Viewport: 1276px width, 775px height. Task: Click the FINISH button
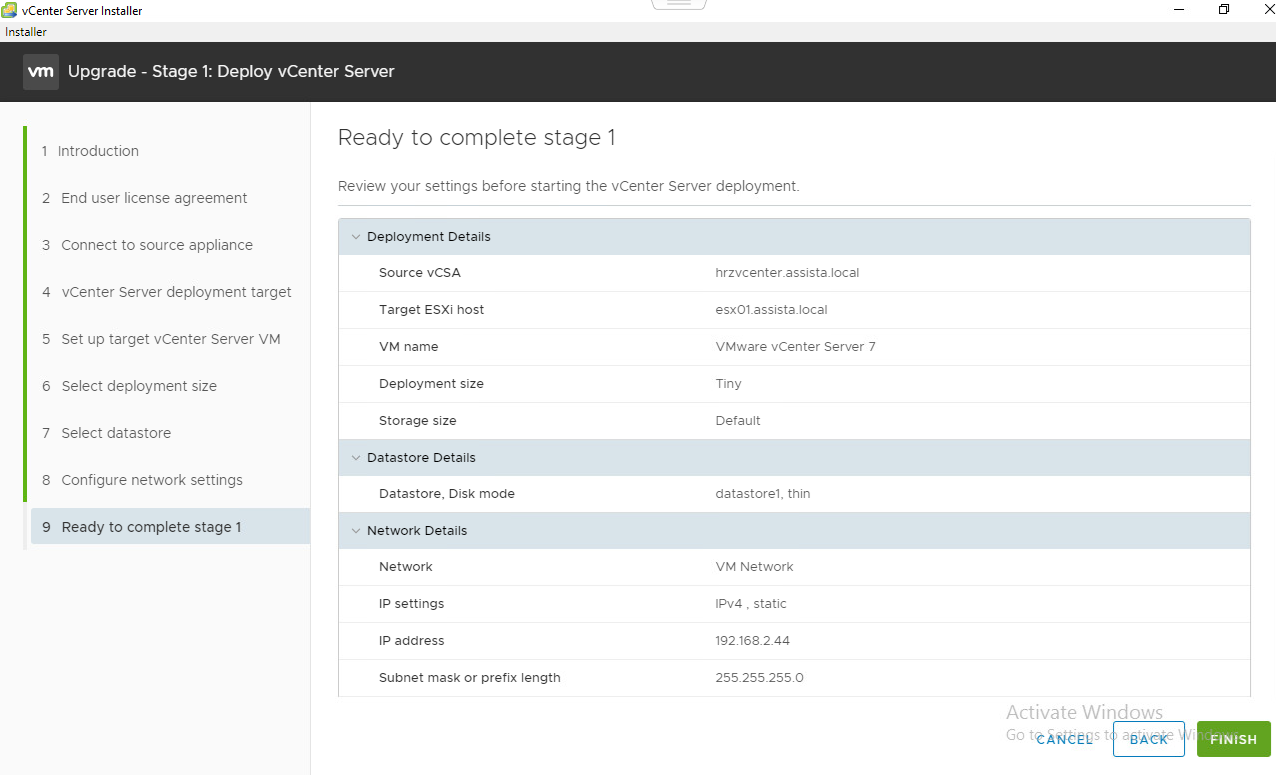(1233, 739)
